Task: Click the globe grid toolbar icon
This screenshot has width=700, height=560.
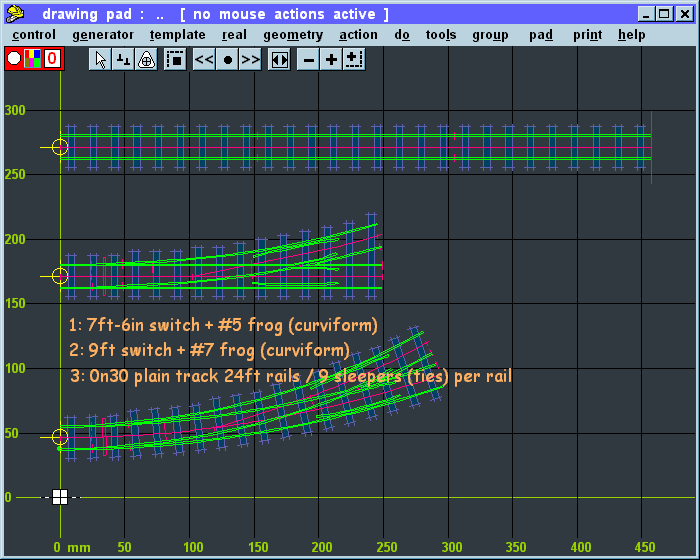Action: [x=146, y=59]
